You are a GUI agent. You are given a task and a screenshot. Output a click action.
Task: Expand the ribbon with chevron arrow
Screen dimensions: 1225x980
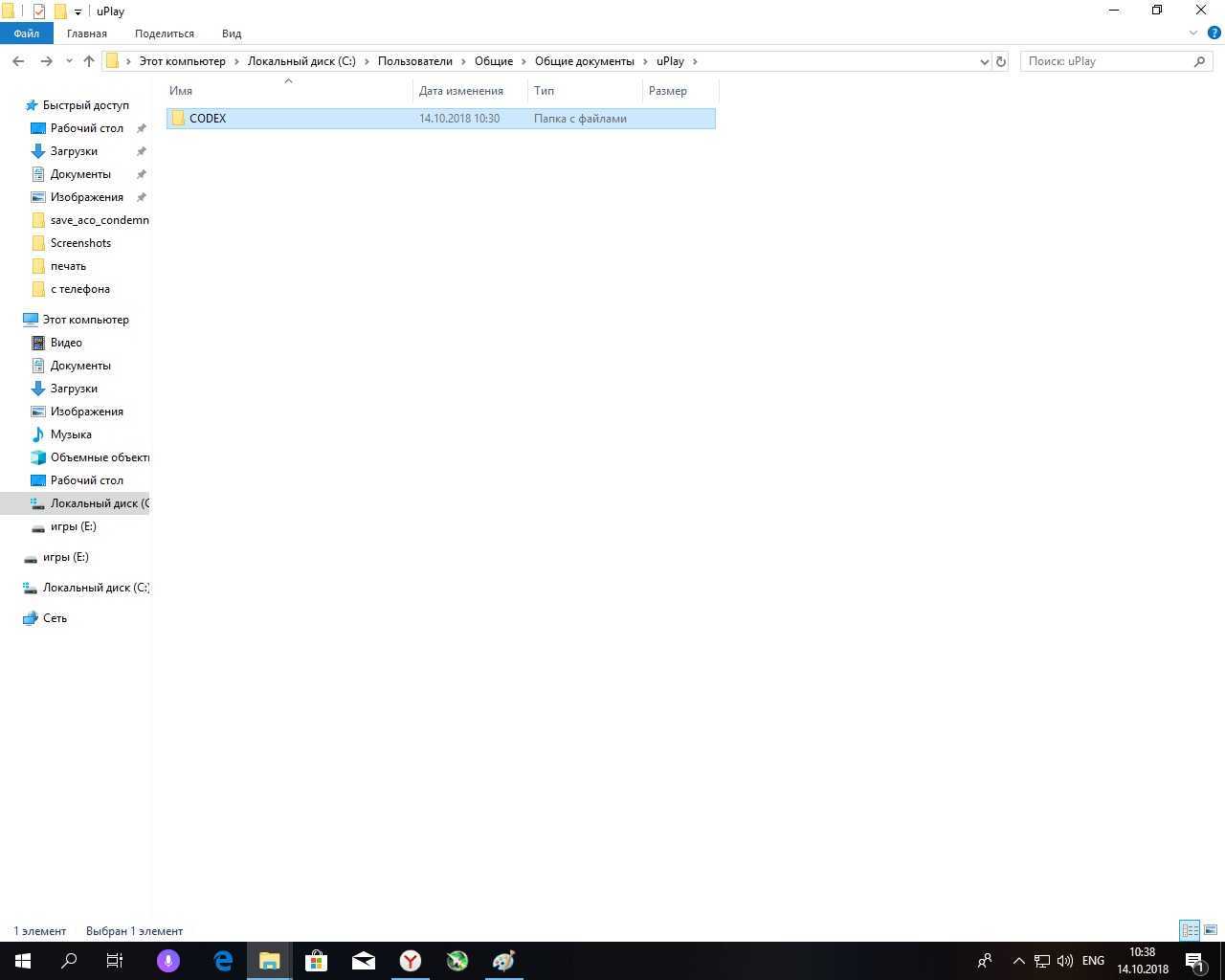(1192, 33)
